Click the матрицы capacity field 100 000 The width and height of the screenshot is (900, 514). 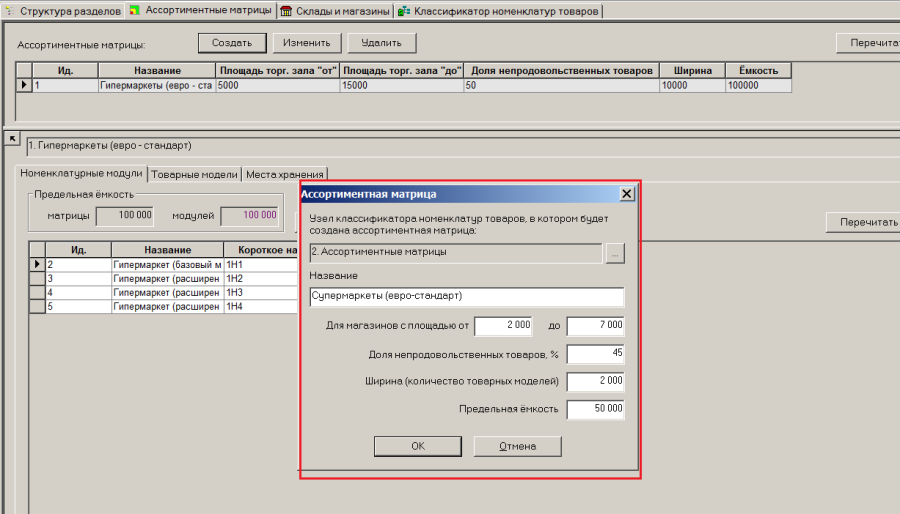coord(125,216)
